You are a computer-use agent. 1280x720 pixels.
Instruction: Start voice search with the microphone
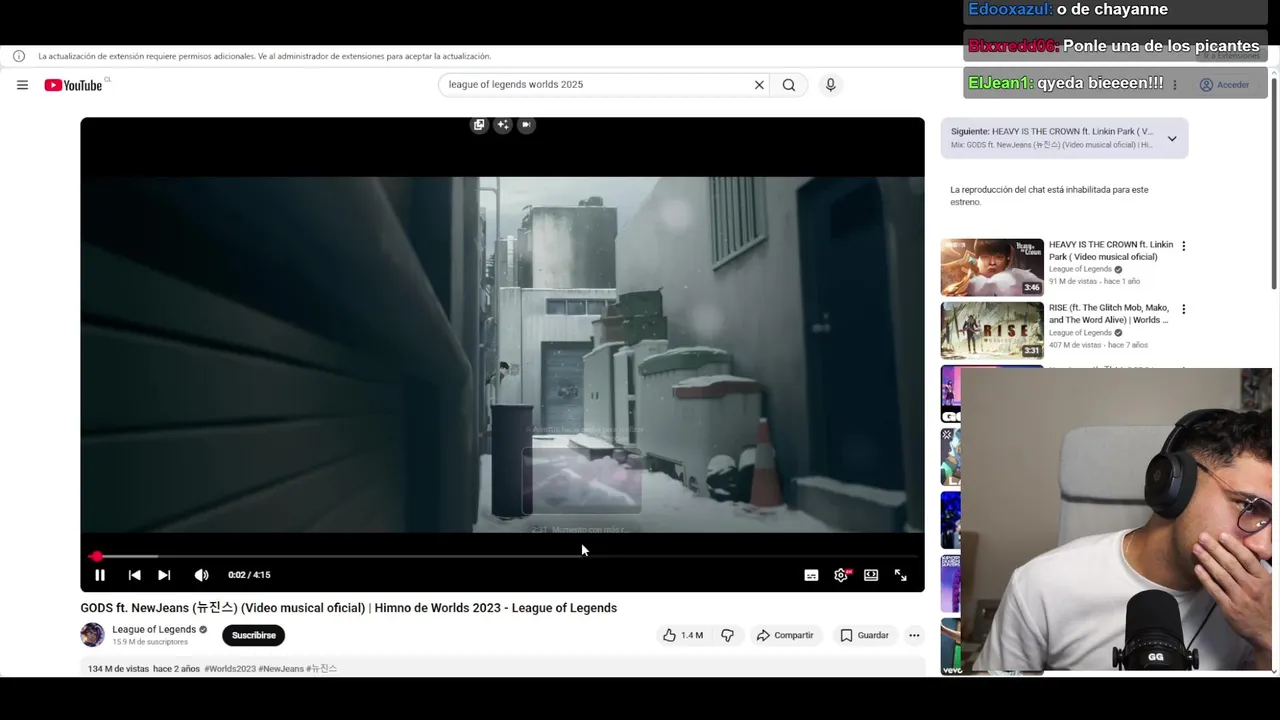(830, 85)
